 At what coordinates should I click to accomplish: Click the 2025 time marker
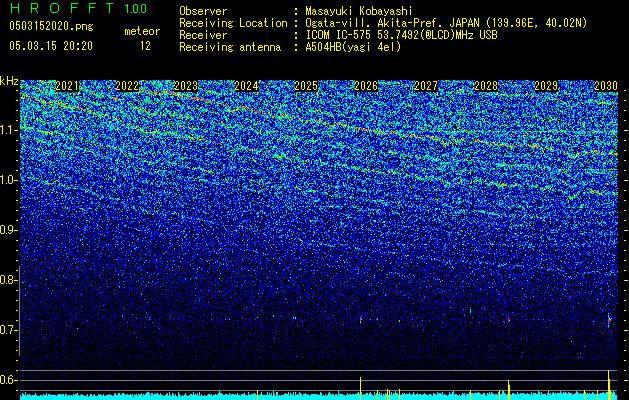coord(306,85)
